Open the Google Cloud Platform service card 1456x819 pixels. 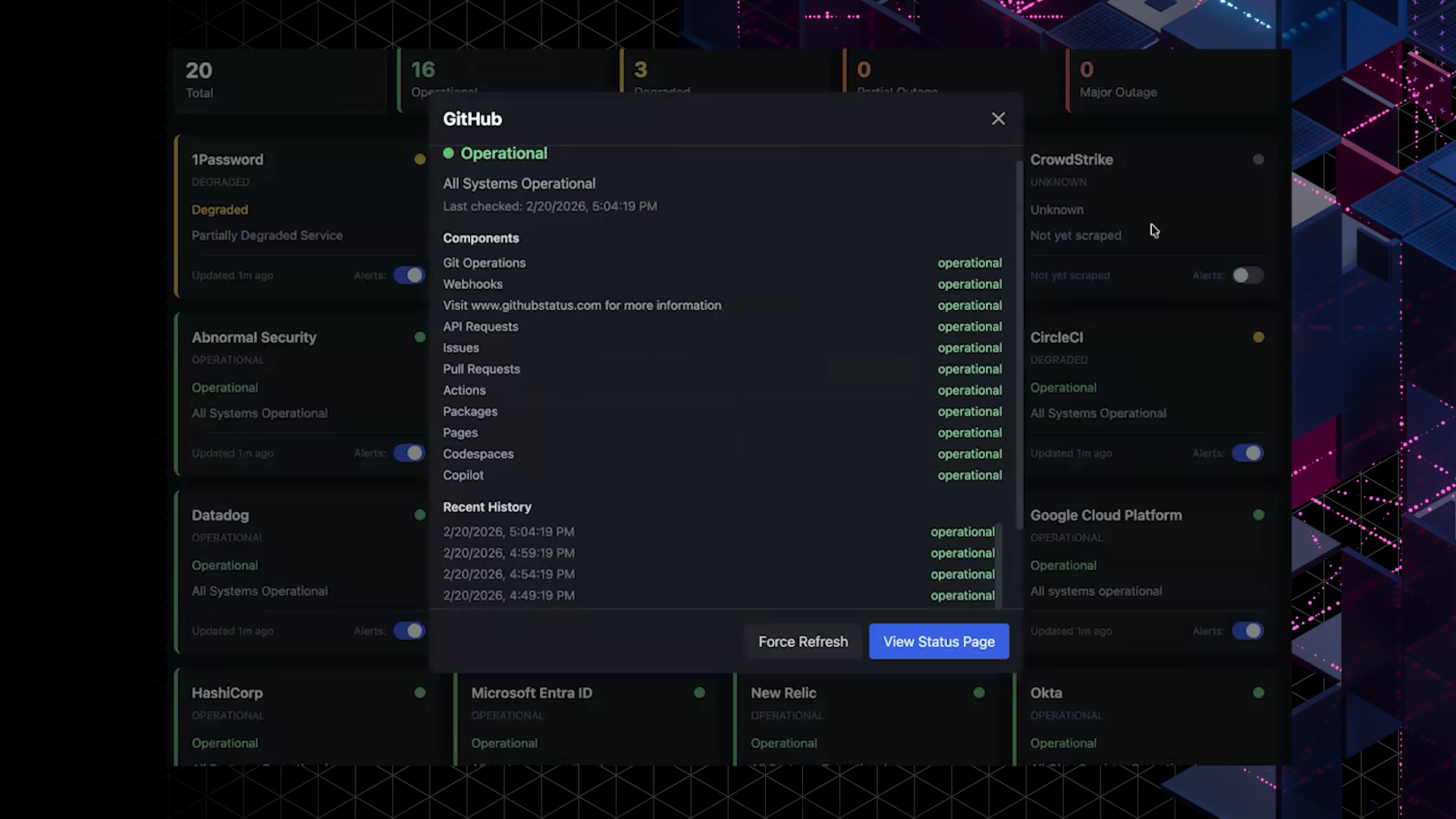(x=1153, y=572)
